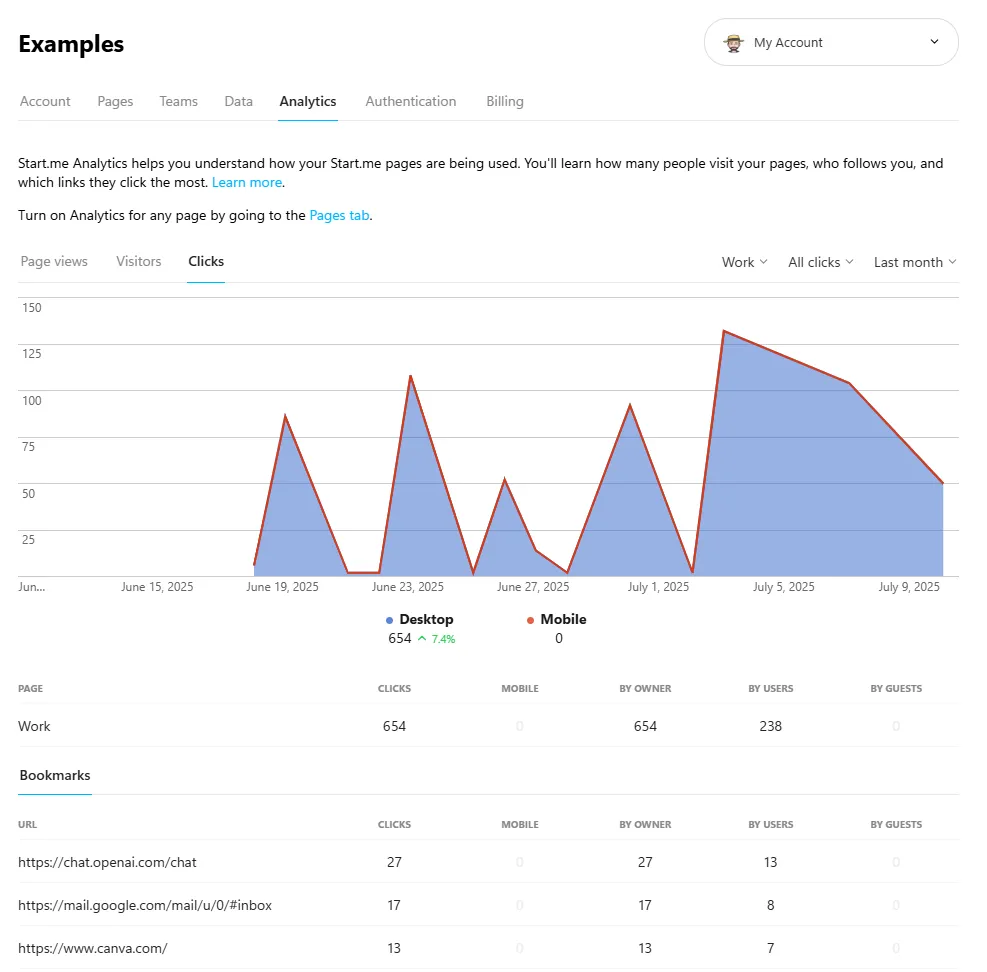Viewport: 987px width, 972px height.
Task: Click the chat.openai.com bookmark URL
Action: [107, 862]
